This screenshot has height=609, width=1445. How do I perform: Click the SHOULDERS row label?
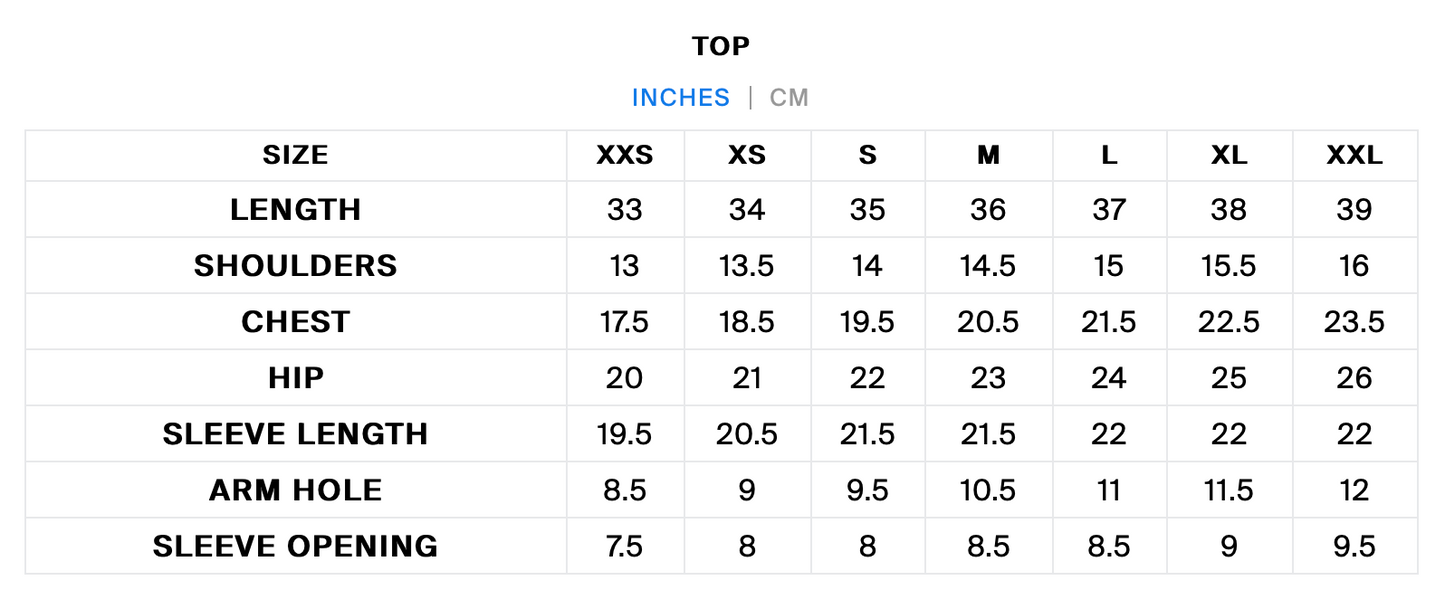pos(296,266)
